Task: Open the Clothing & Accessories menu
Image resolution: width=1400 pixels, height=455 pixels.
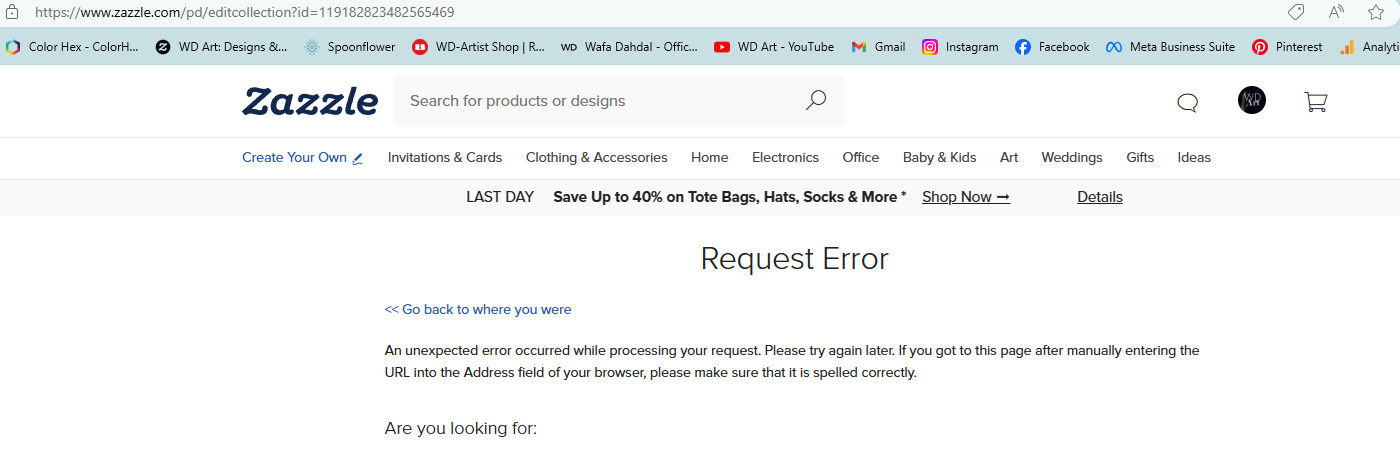Action: [x=597, y=157]
